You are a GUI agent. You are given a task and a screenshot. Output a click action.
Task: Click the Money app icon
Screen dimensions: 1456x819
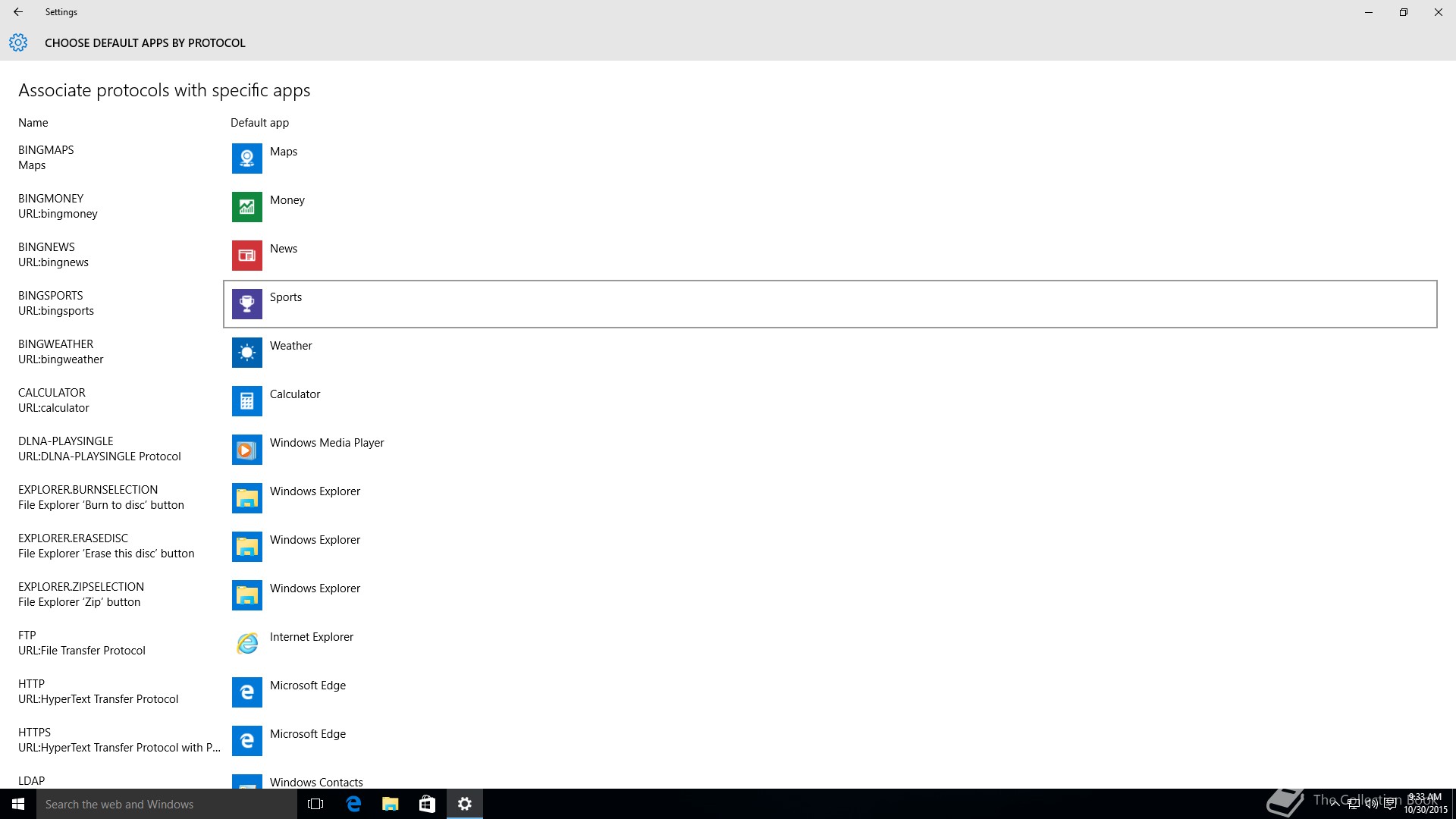[x=246, y=207]
